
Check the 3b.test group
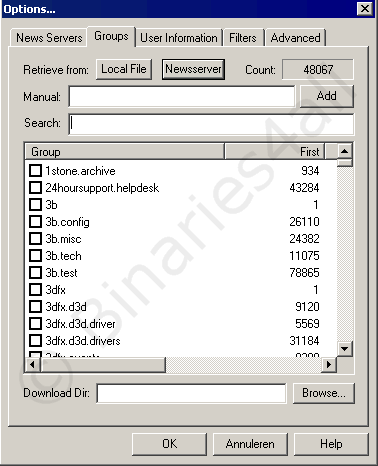[35, 273]
